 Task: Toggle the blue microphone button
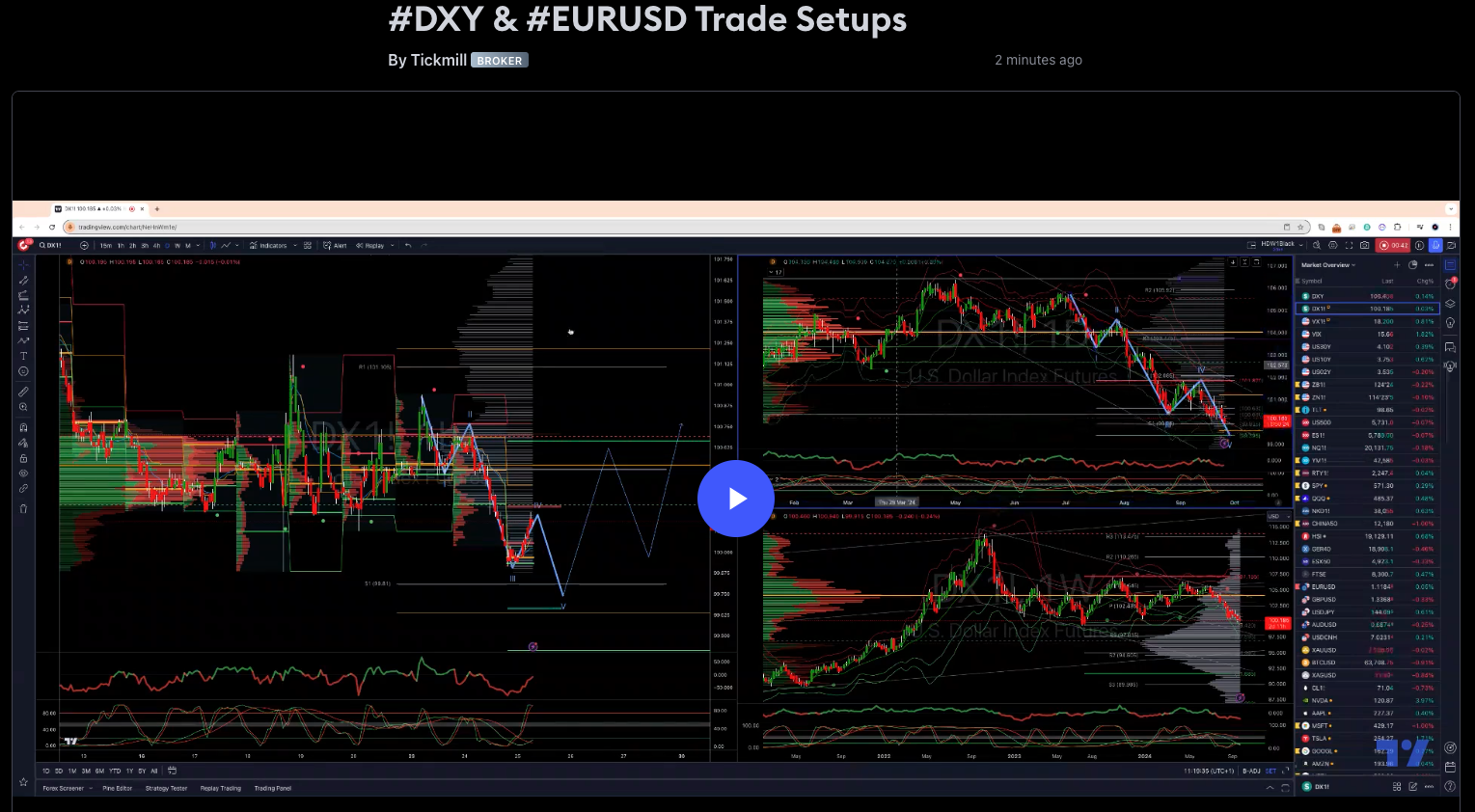tap(1435, 245)
